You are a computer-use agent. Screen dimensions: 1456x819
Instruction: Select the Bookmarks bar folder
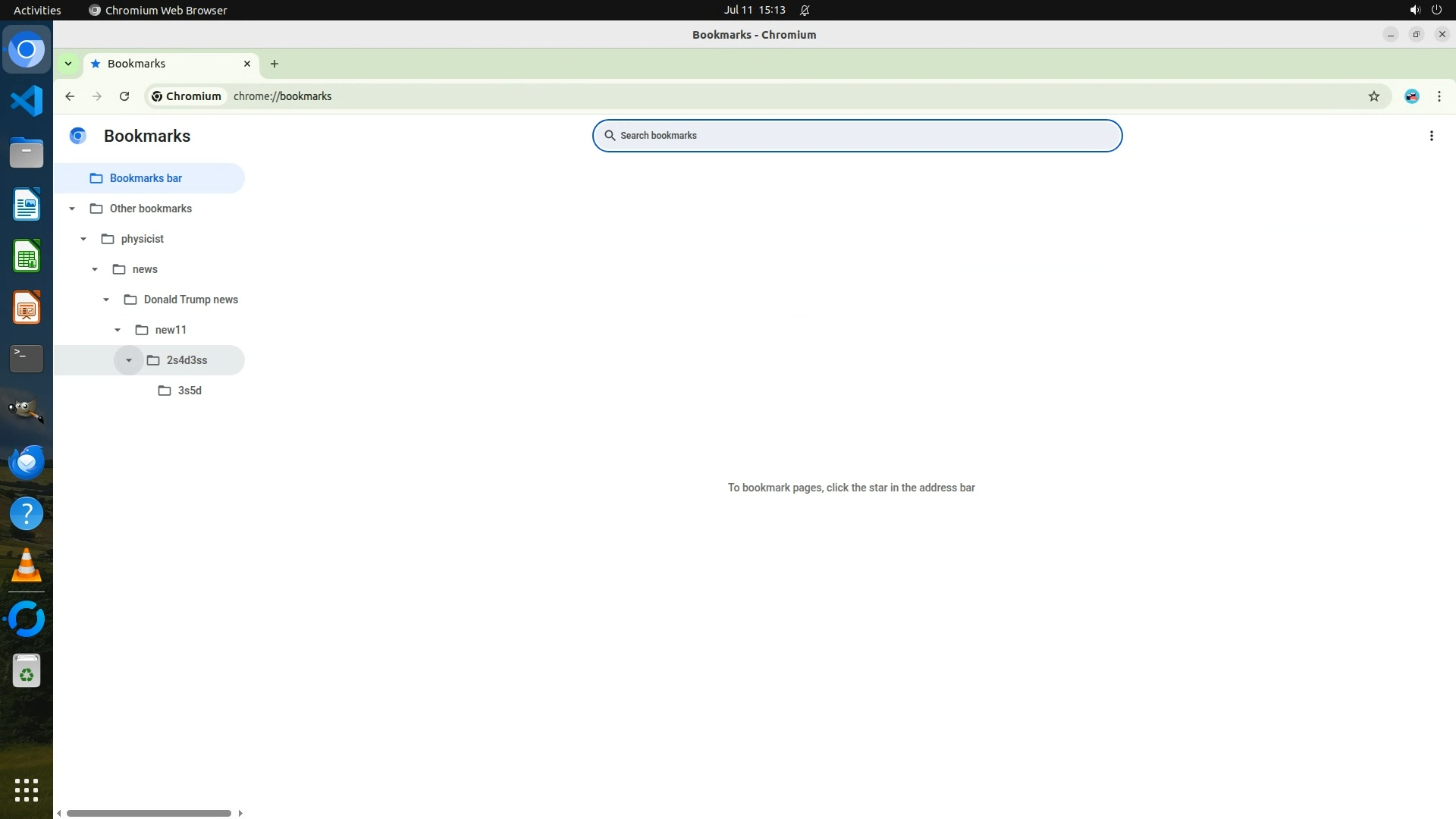(146, 178)
